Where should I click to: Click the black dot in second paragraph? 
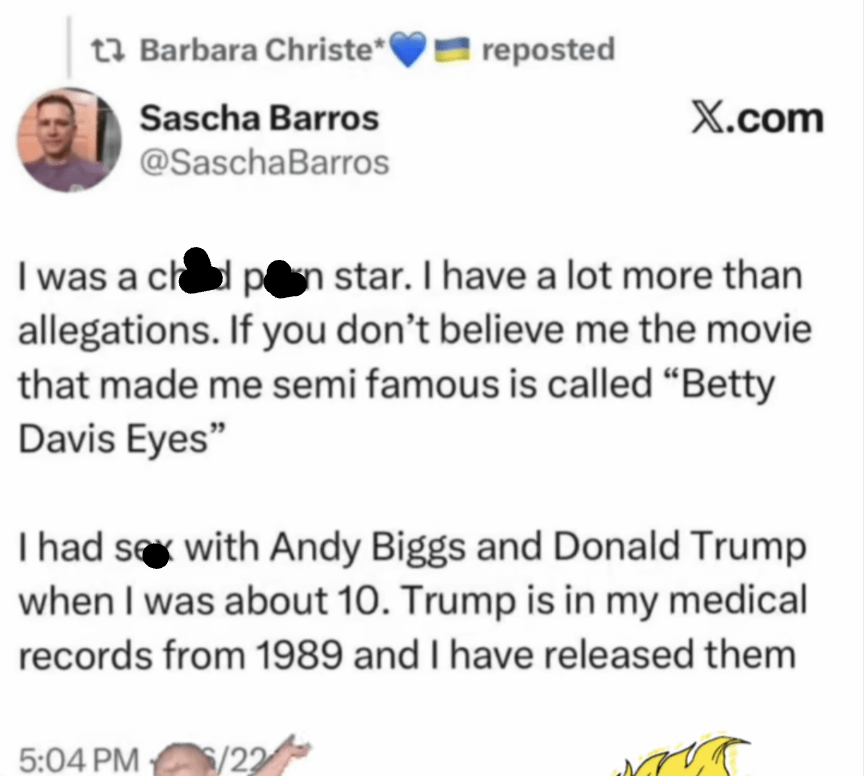click(155, 555)
